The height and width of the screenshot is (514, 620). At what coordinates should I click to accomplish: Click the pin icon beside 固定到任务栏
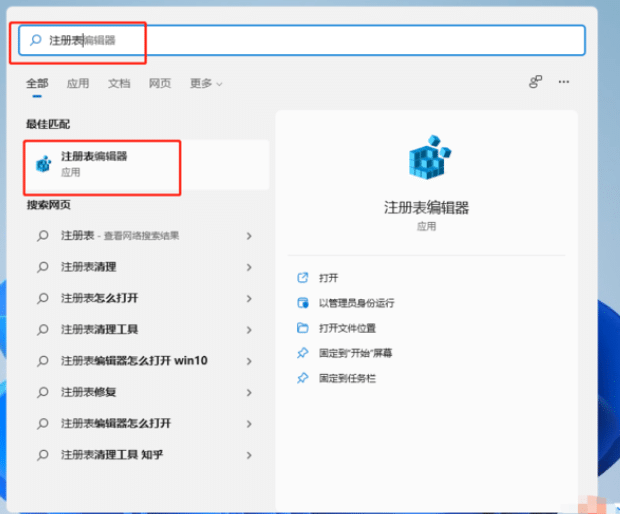[302, 378]
